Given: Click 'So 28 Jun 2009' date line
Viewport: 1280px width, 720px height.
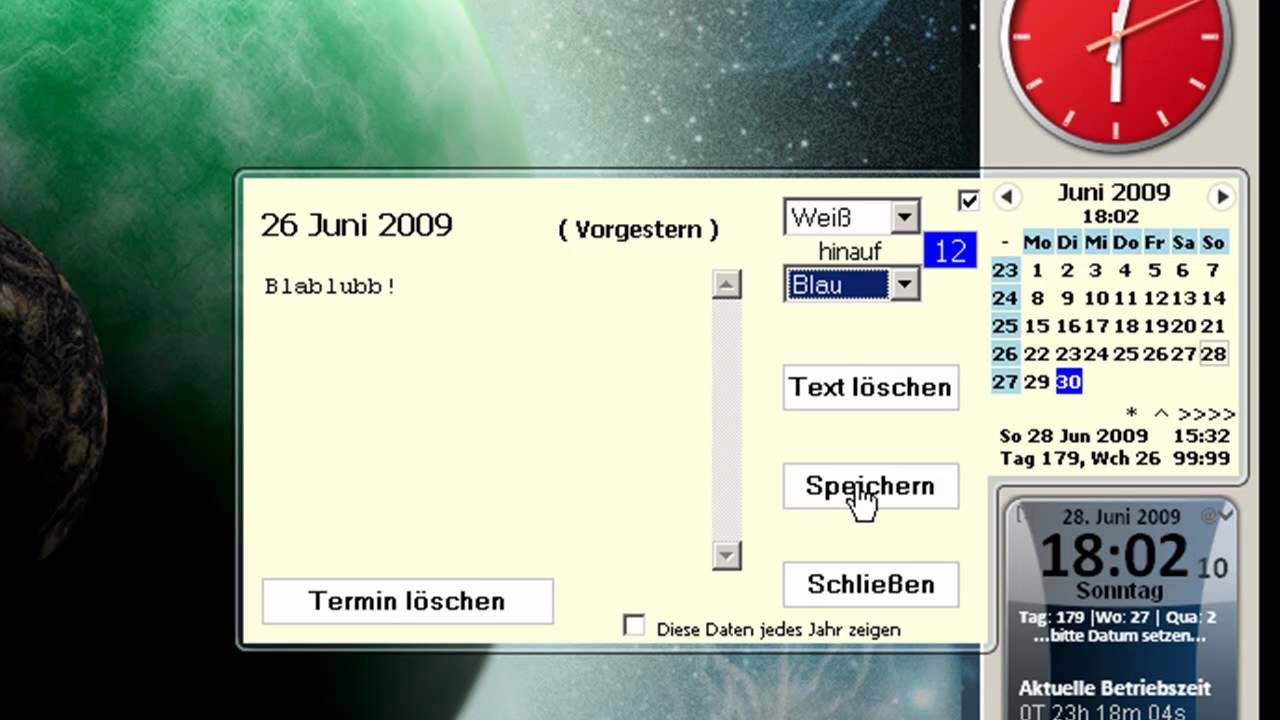Looking at the screenshot, I should pyautogui.click(x=1074, y=436).
